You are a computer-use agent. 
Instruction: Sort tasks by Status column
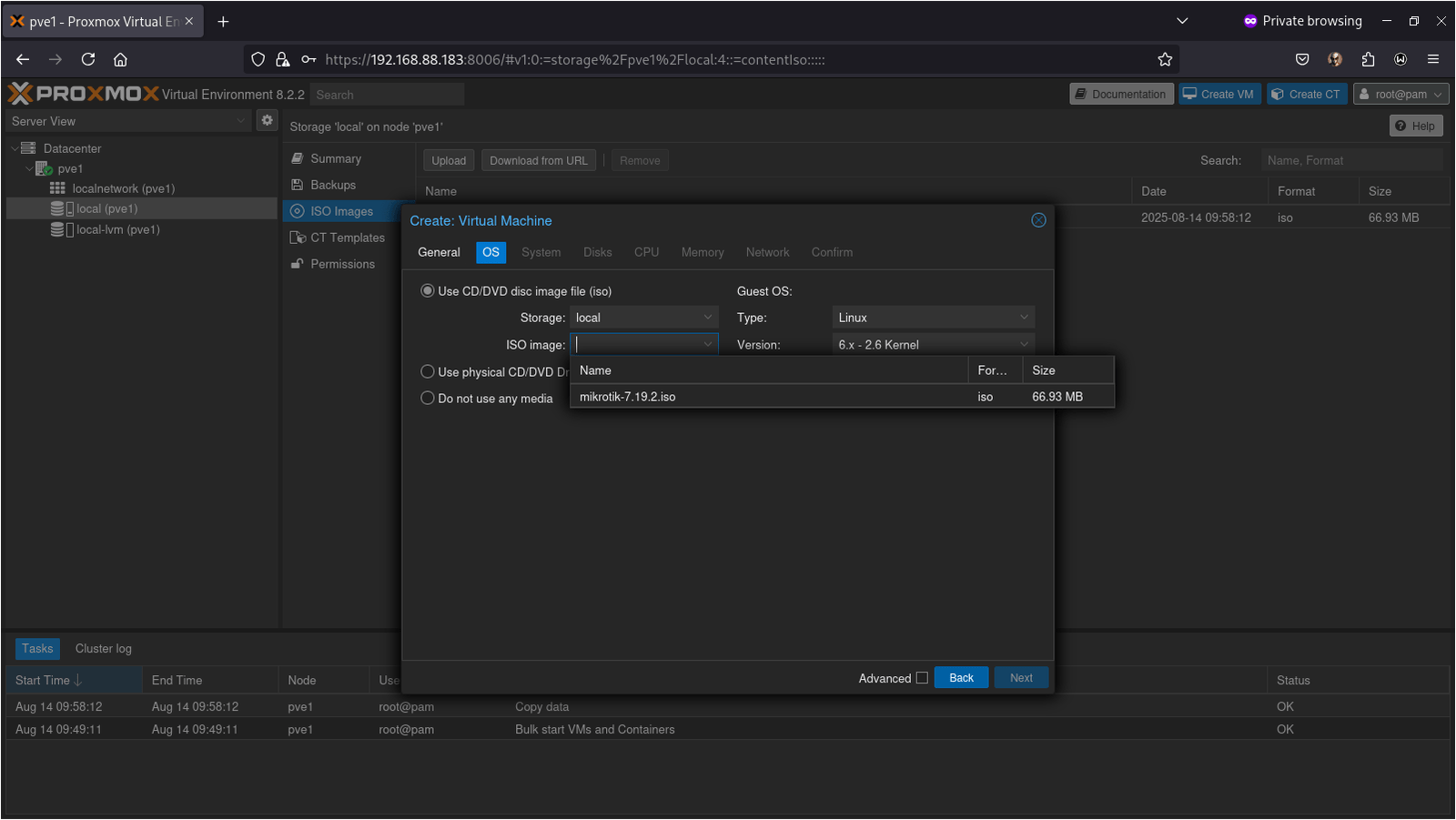pyautogui.click(x=1357, y=680)
